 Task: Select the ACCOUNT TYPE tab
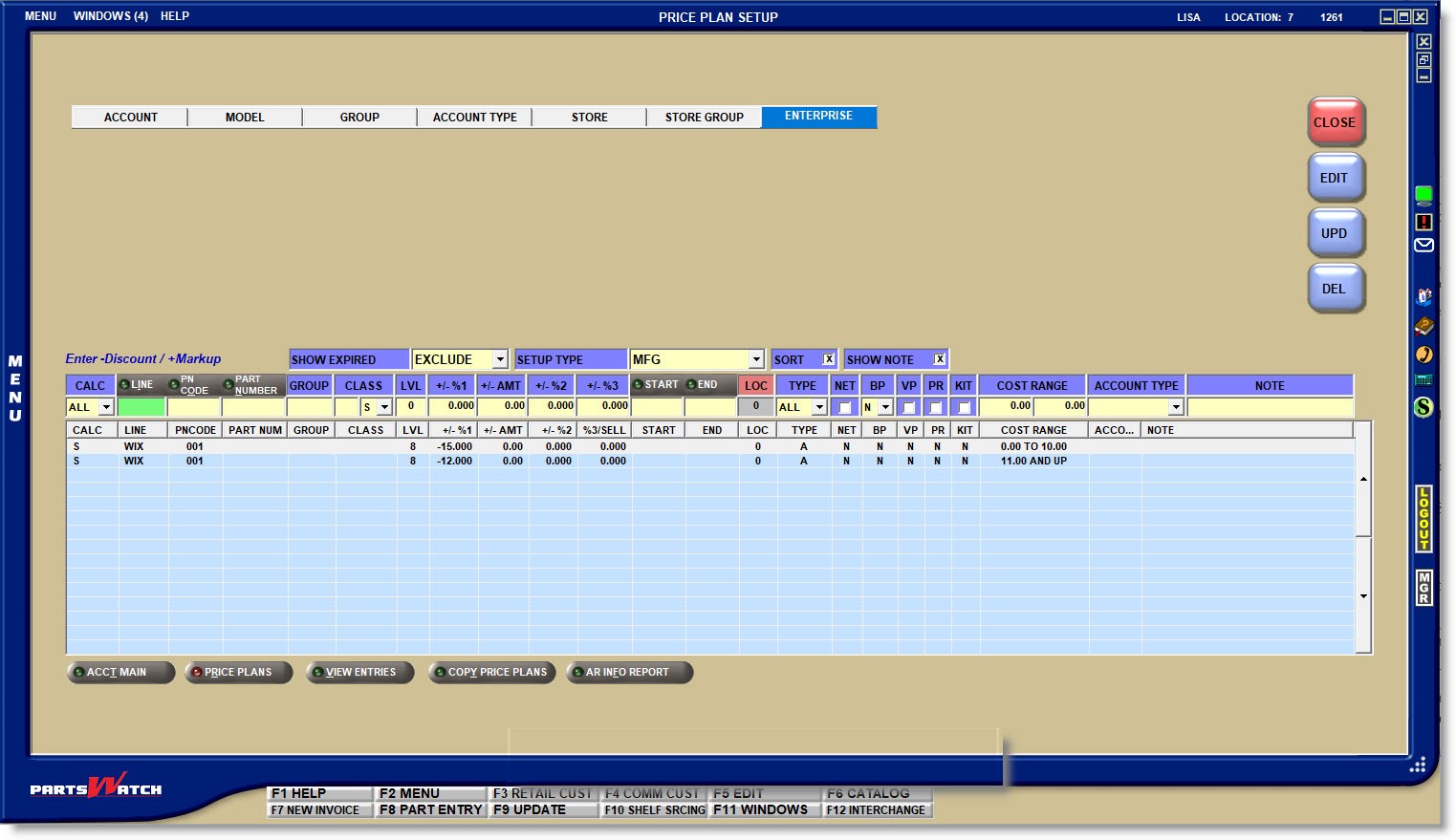(x=474, y=118)
